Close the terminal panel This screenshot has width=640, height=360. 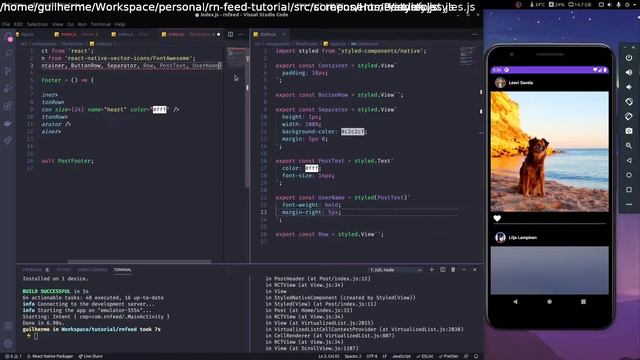pos(474,269)
